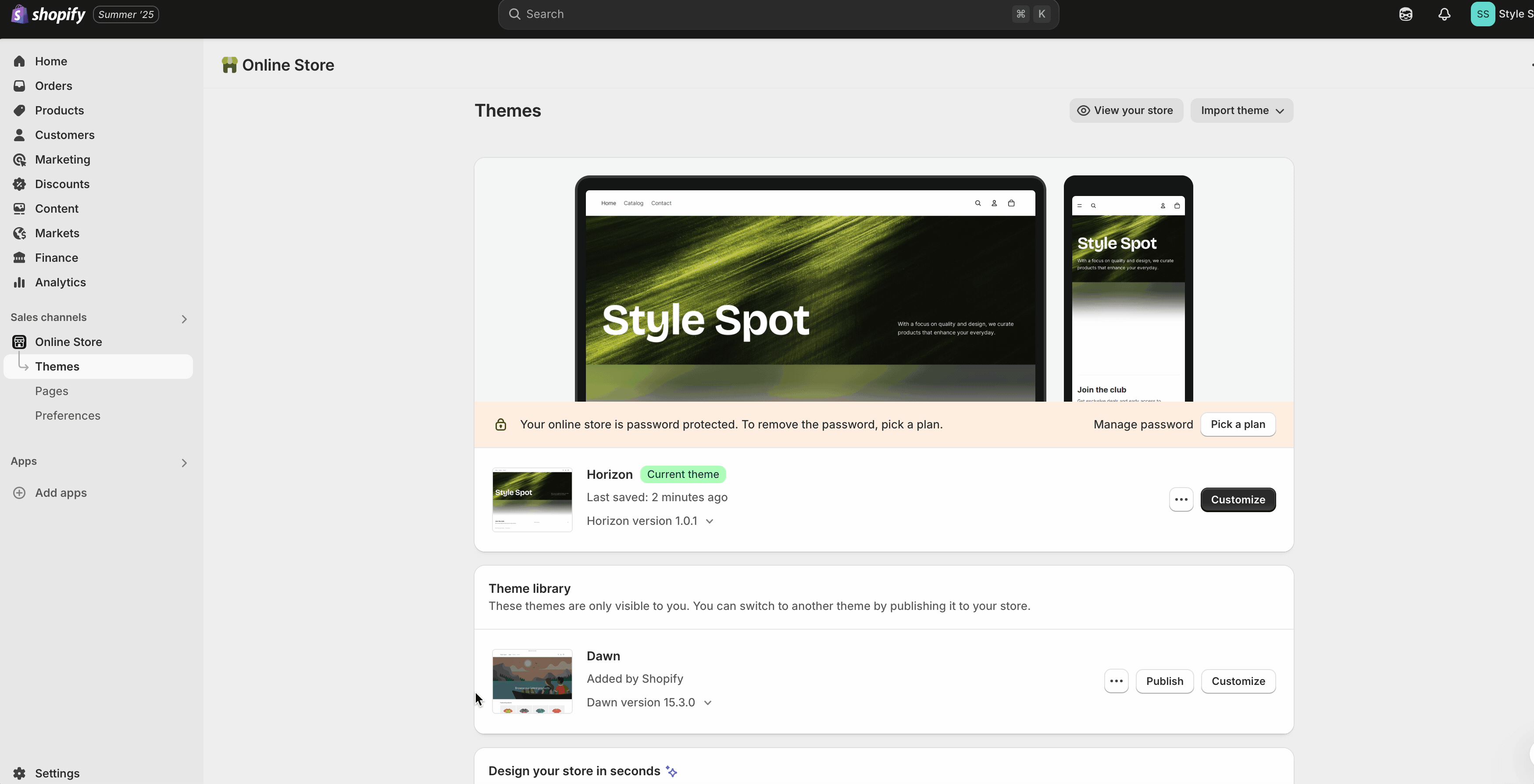The width and height of the screenshot is (1534, 784).
Task: Open Preferences under Online Store
Action: (67, 416)
